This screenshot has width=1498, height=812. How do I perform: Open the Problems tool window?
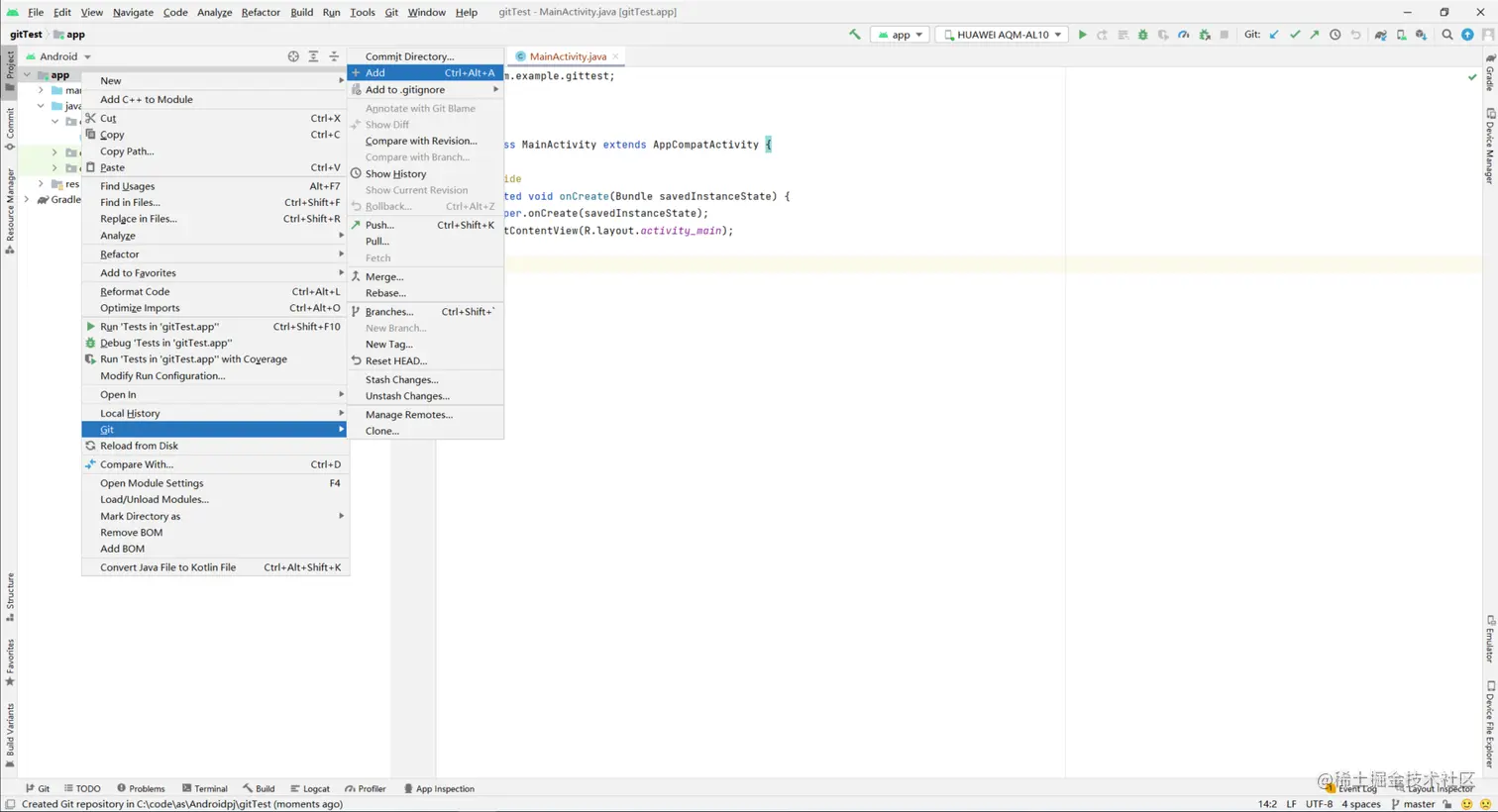point(141,789)
